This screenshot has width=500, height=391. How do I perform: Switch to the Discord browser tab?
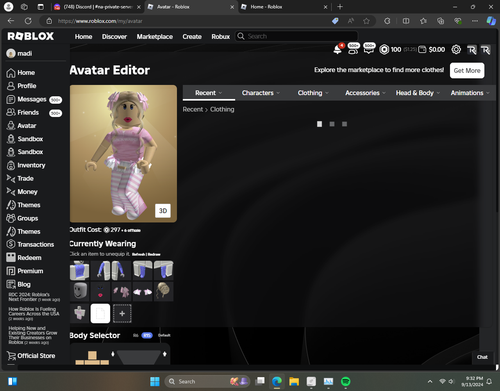(97, 7)
